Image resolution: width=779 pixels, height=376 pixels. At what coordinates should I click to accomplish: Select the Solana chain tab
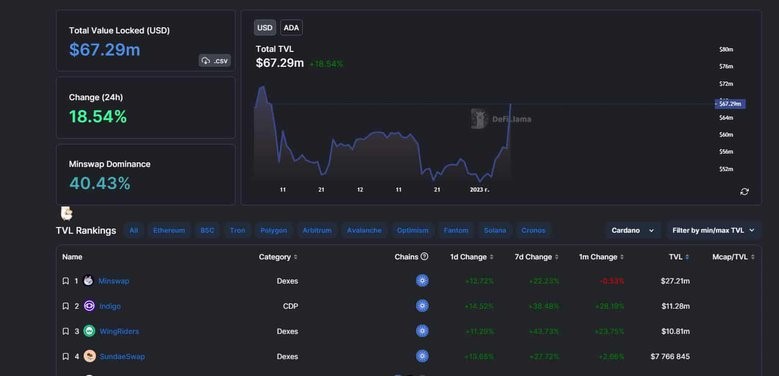point(495,230)
